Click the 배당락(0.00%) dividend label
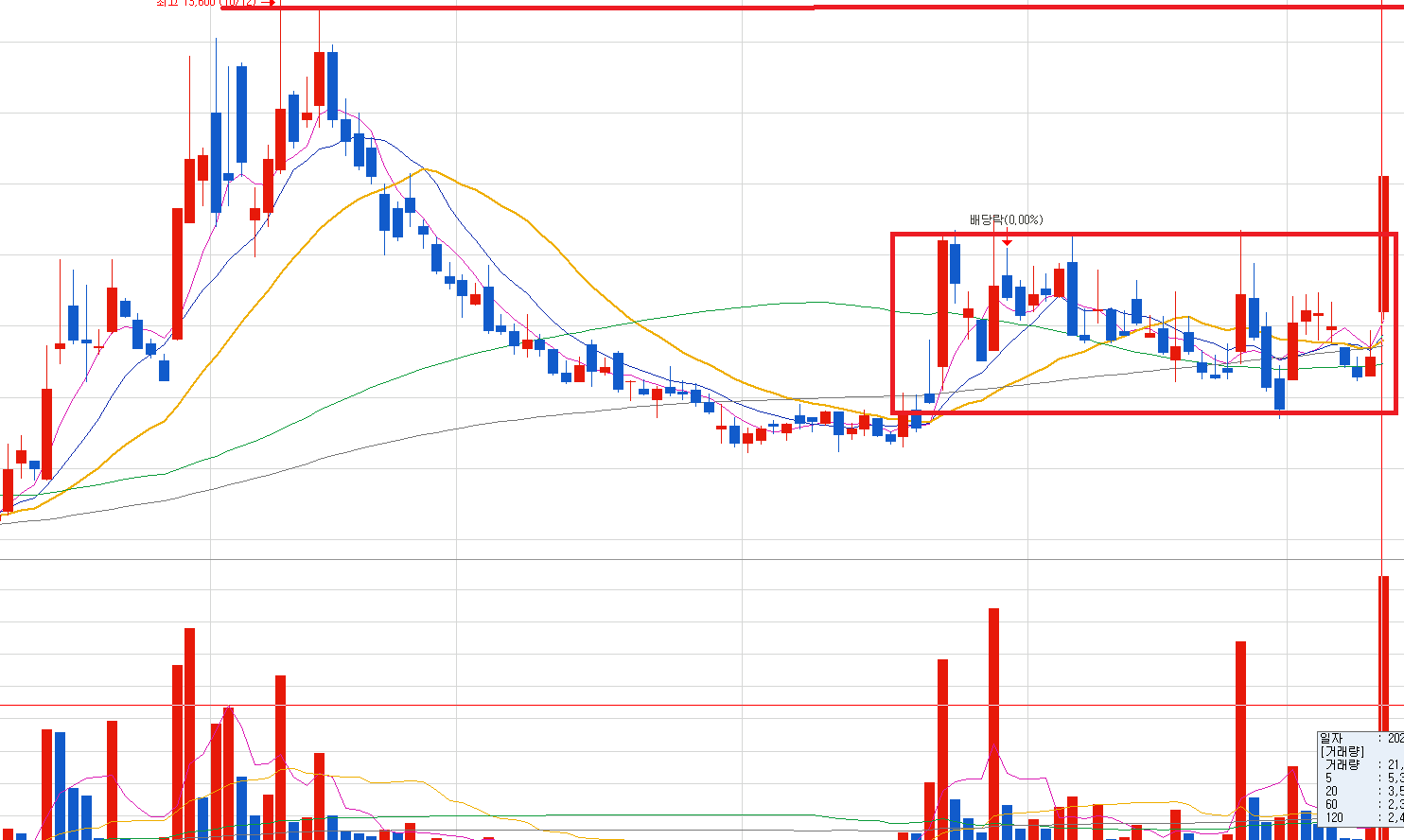The width and height of the screenshot is (1404, 840). [x=1006, y=219]
